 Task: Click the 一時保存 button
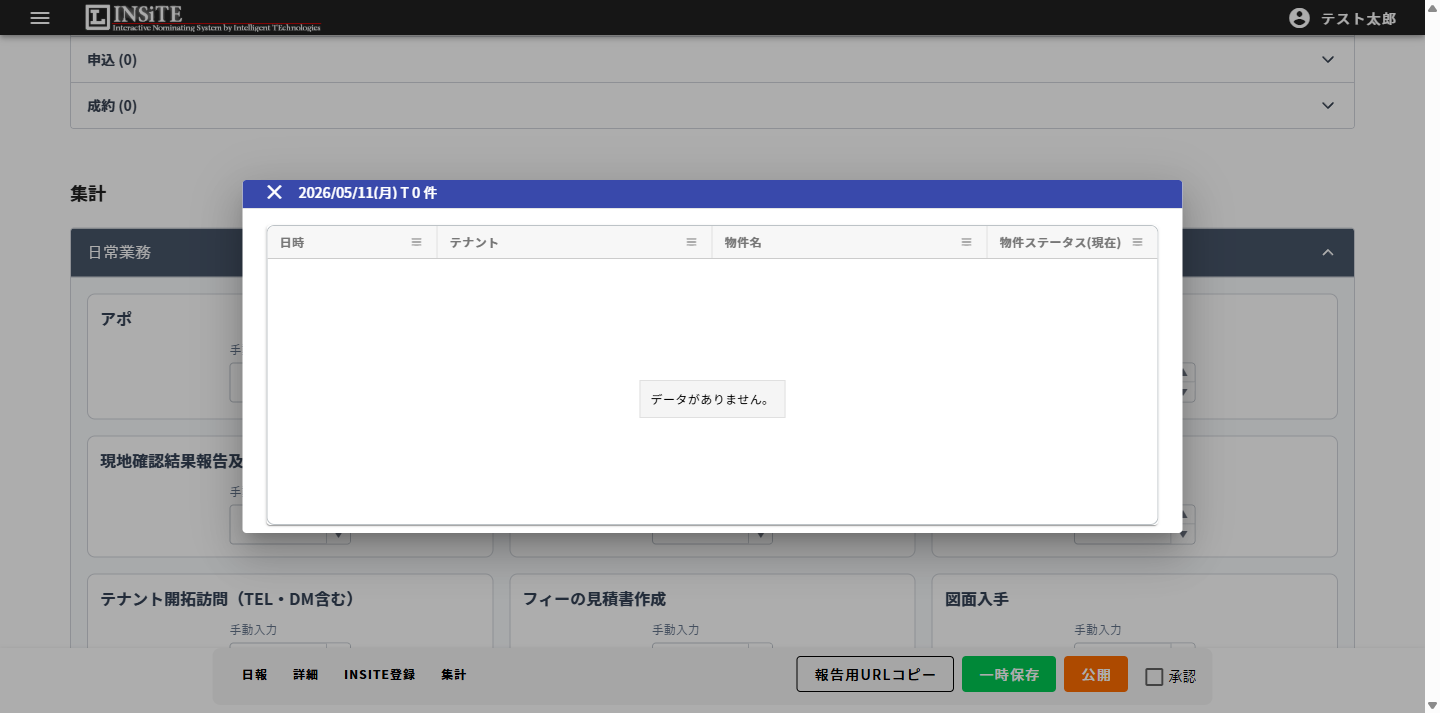[1009, 675]
